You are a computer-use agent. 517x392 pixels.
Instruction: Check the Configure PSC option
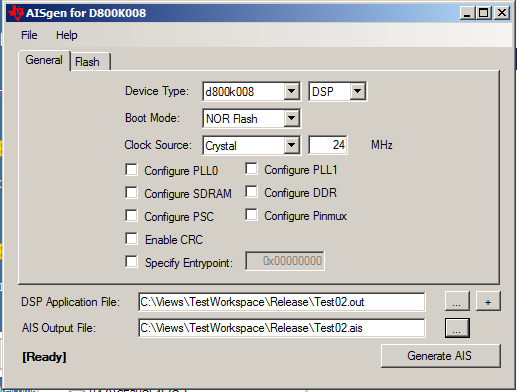tap(131, 216)
